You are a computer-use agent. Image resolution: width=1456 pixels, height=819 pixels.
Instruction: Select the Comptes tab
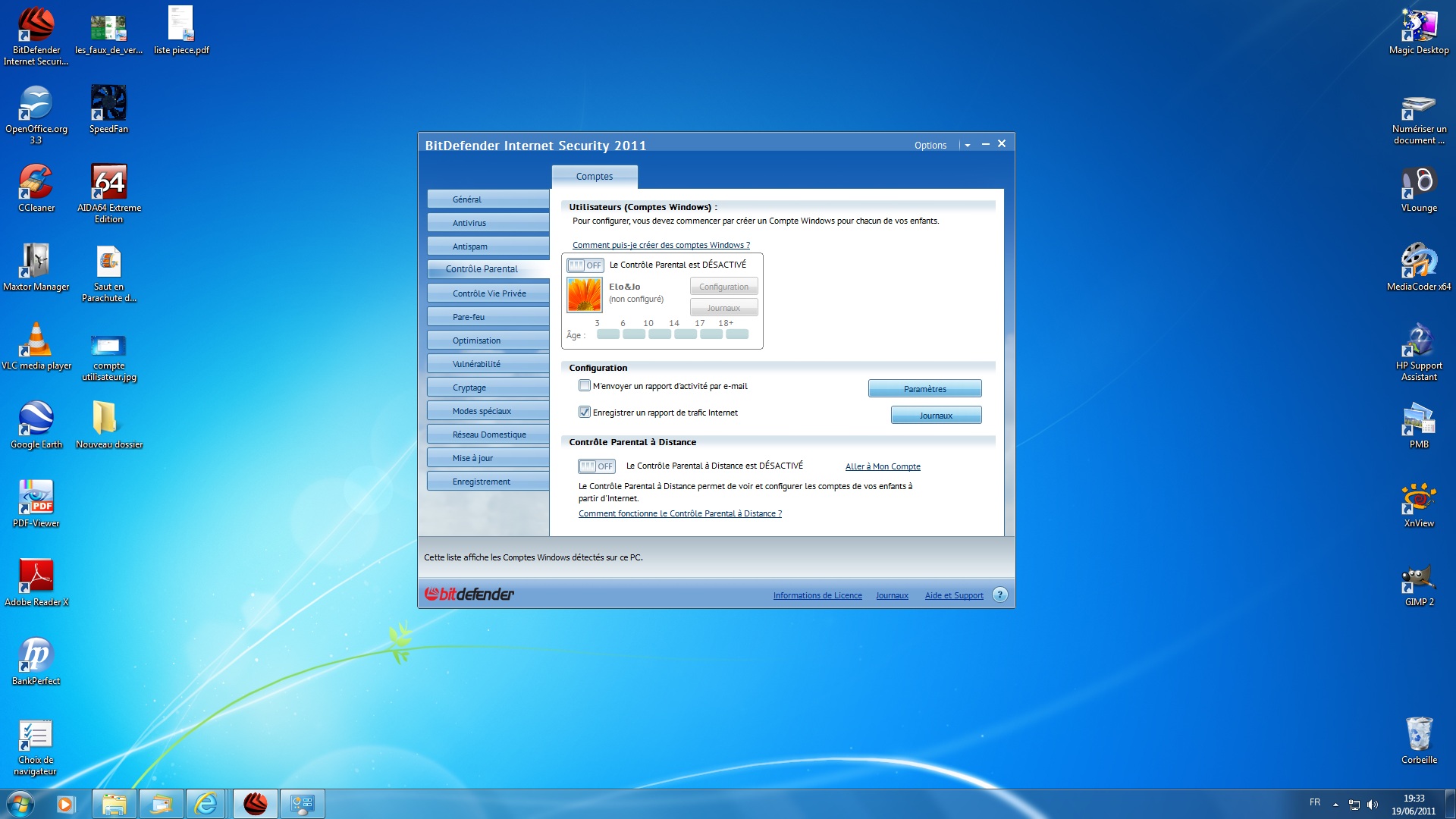coord(595,176)
